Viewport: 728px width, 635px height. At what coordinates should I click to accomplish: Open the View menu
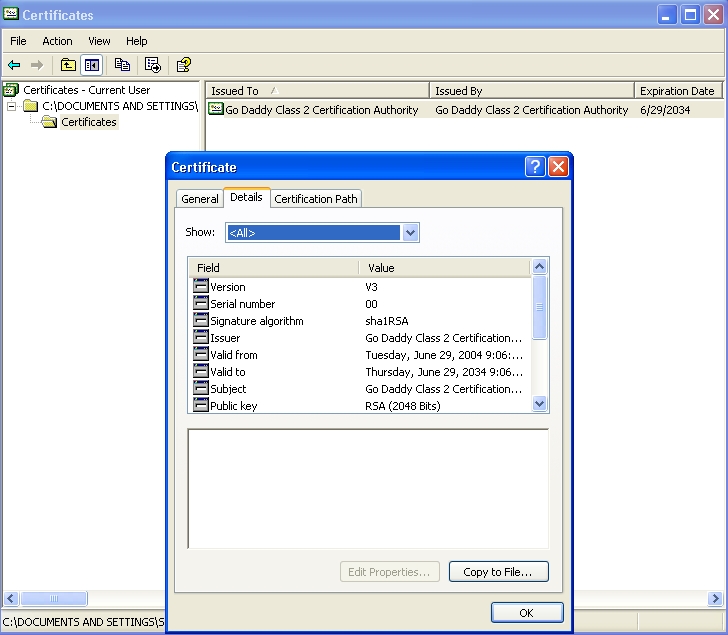(99, 41)
